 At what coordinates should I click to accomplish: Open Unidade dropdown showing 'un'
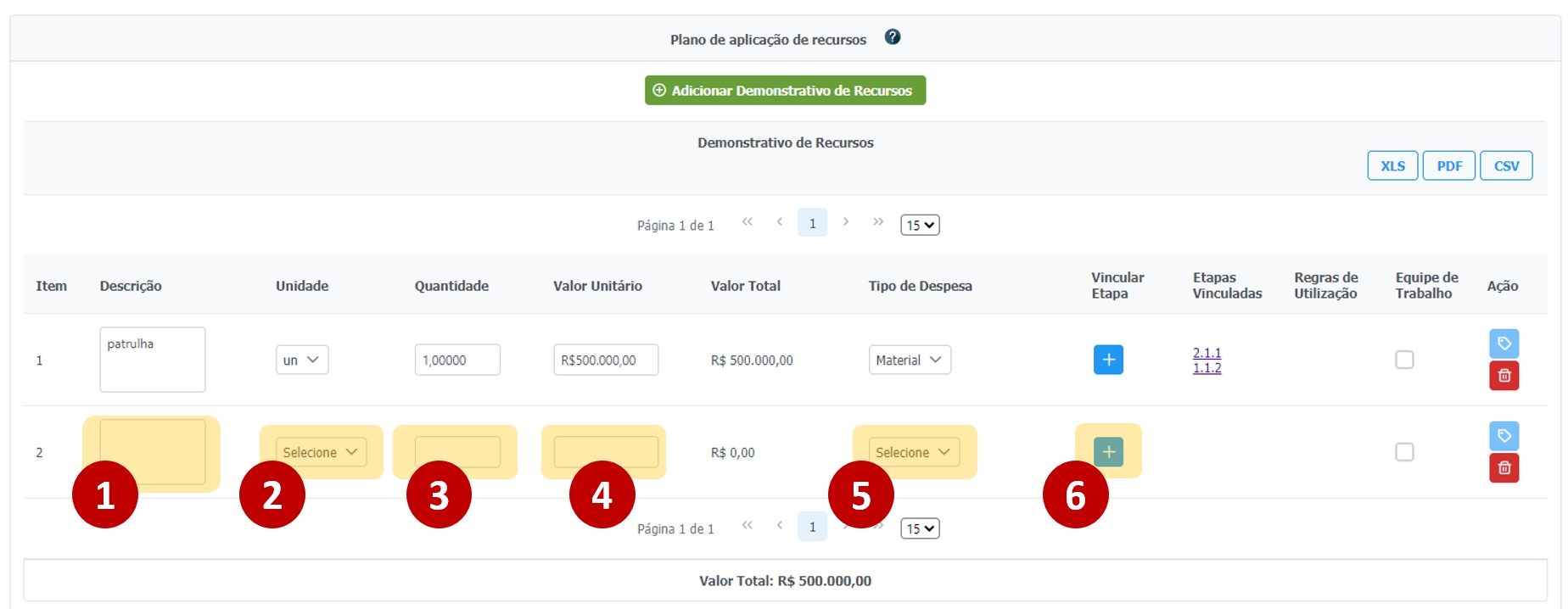[301, 360]
